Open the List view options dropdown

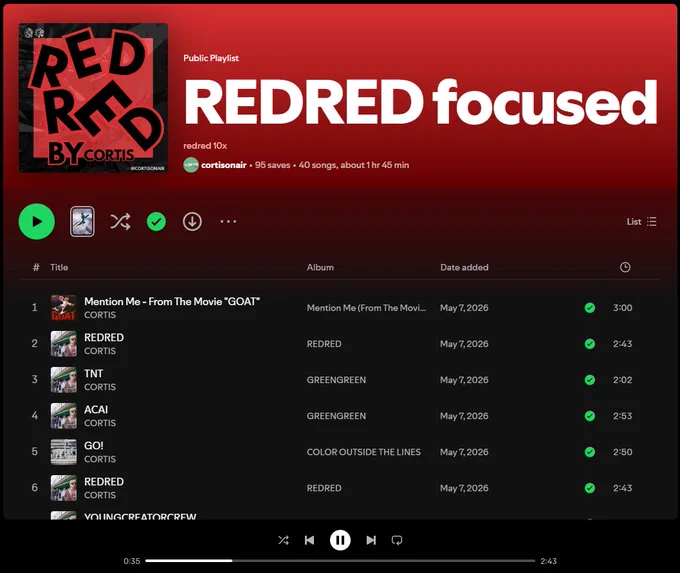641,222
